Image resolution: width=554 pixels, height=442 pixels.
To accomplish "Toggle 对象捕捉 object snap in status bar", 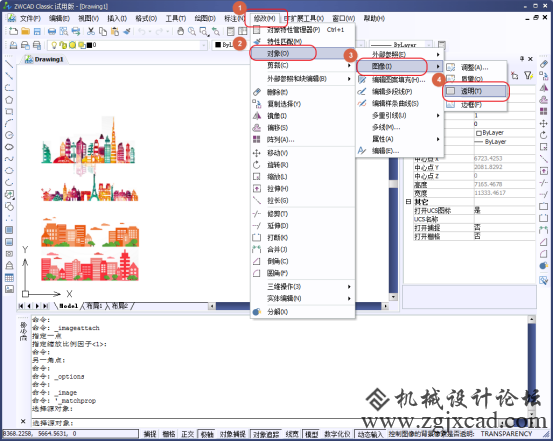I will click(232, 434).
